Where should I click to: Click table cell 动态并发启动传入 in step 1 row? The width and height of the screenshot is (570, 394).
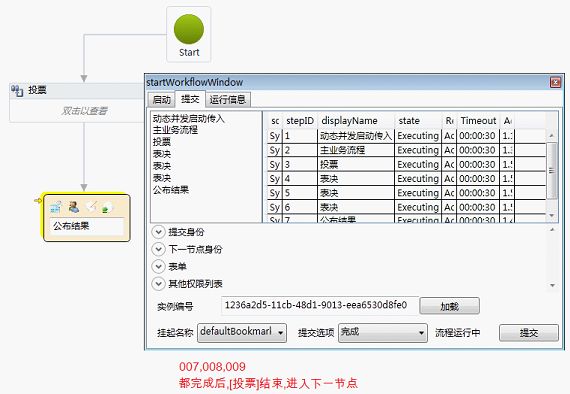(356, 136)
